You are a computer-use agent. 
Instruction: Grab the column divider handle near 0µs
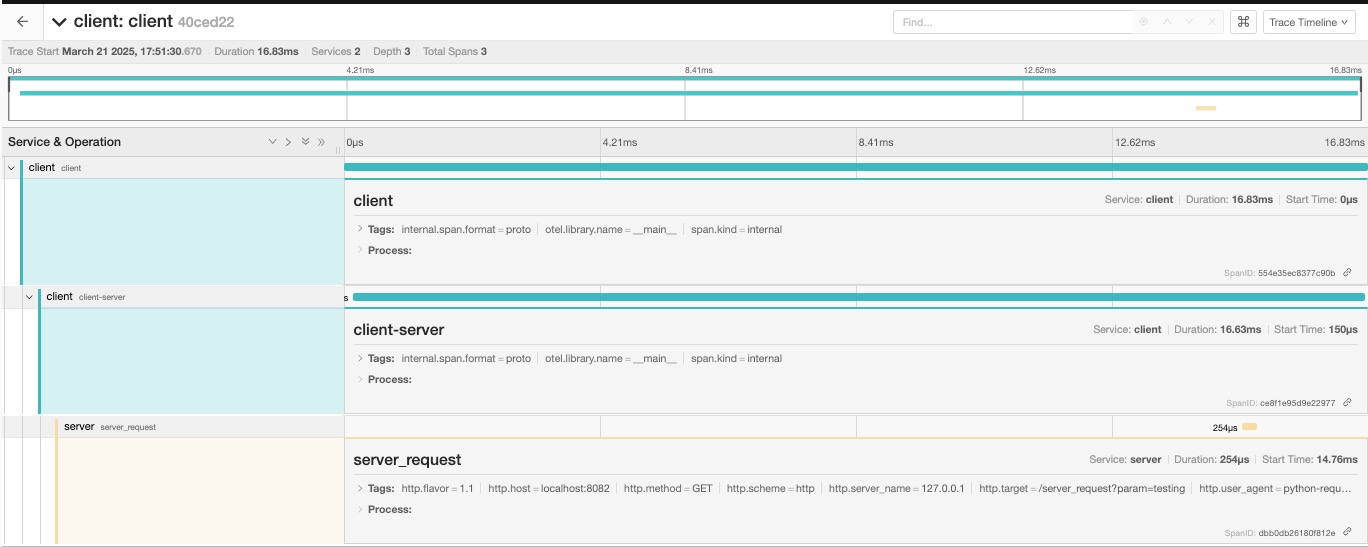[x=338, y=148]
